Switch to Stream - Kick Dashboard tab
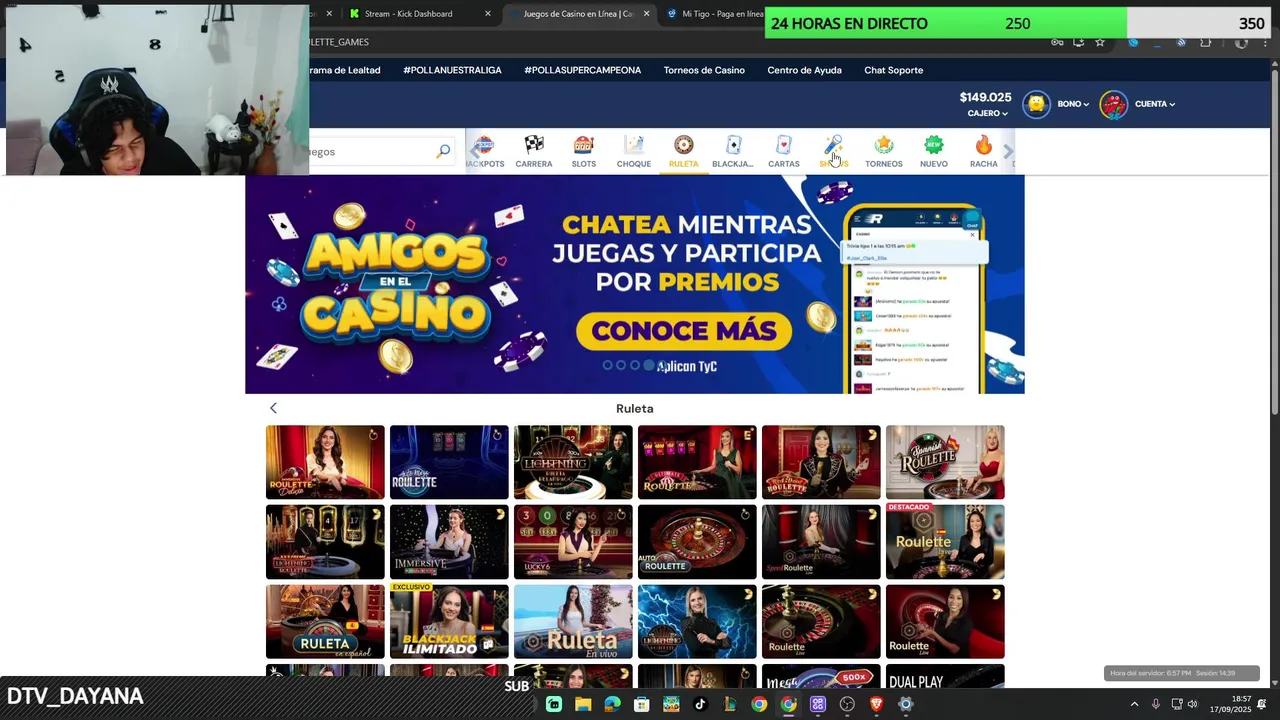 pos(408,14)
